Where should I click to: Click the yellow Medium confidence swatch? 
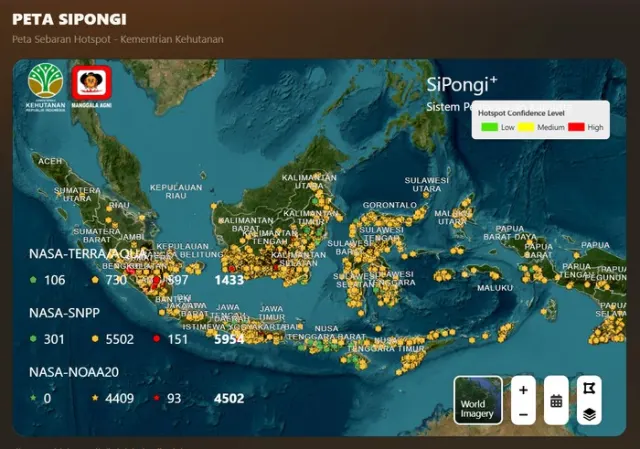click(x=526, y=127)
